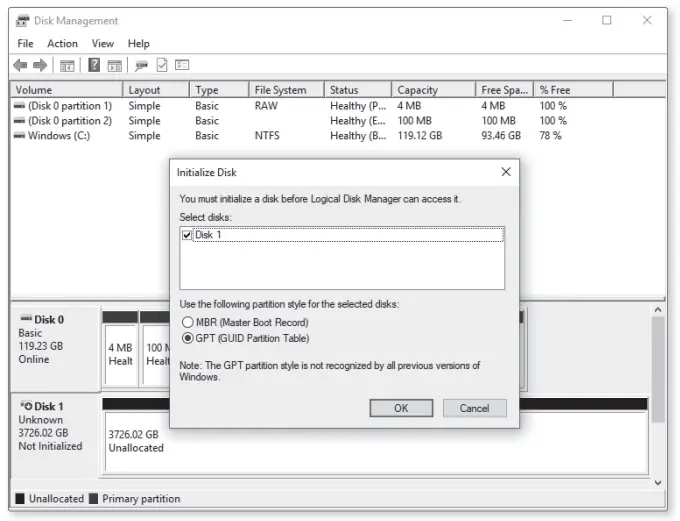The width and height of the screenshot is (680, 521).
Task: Click the scroll down arrow in disk pane
Action: [658, 482]
